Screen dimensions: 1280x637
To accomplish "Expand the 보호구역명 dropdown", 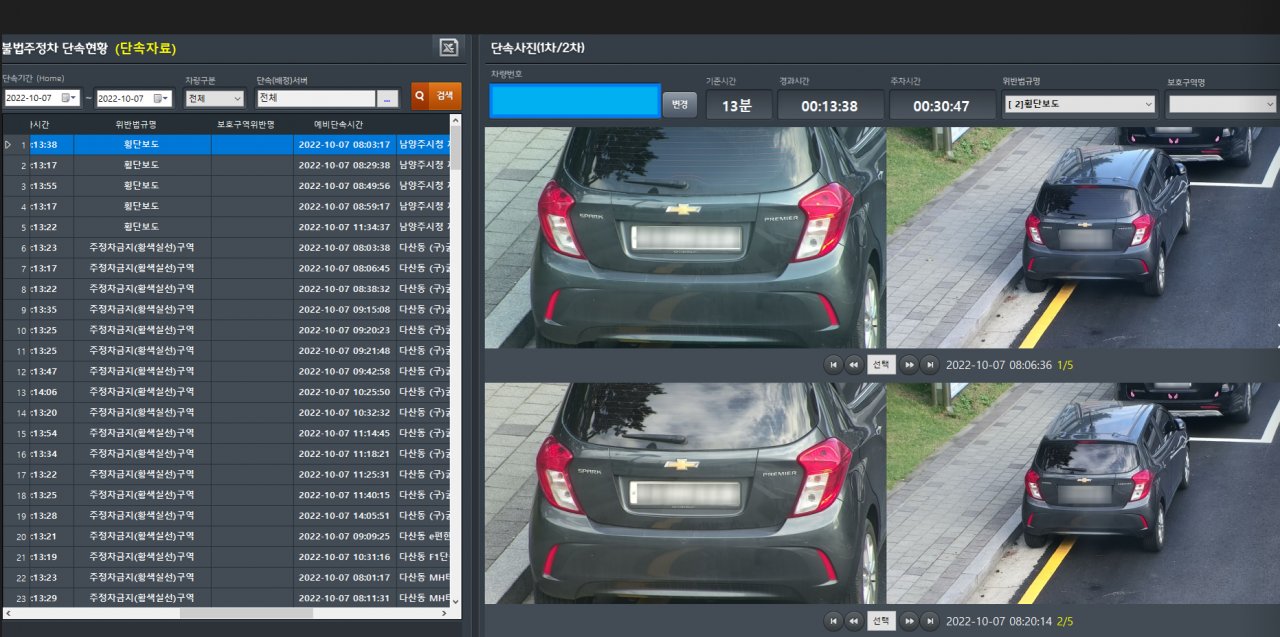I will [1270, 104].
